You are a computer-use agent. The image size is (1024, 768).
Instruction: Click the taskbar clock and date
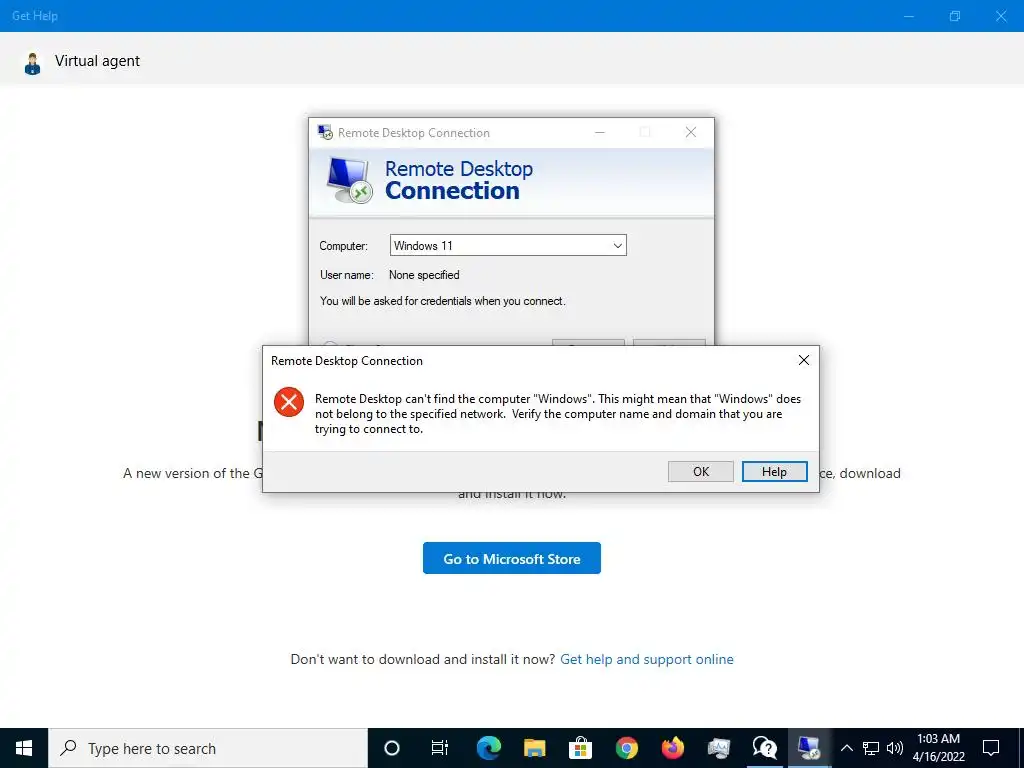point(938,748)
